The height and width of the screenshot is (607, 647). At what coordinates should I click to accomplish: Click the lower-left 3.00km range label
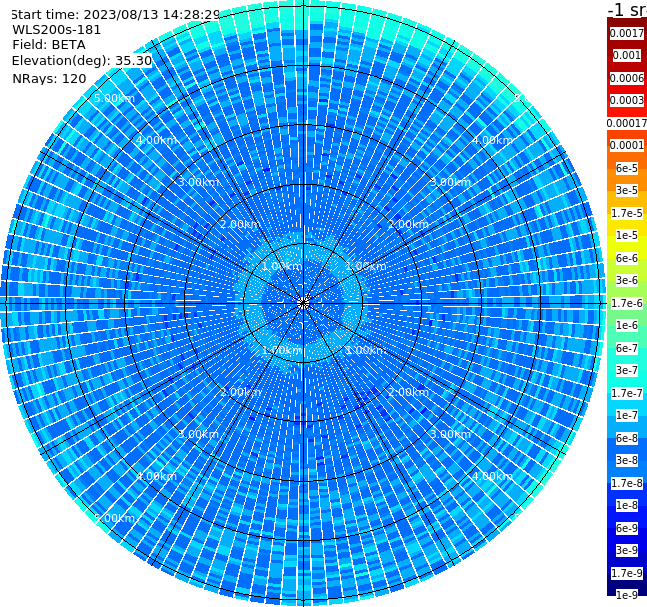[x=198, y=434]
